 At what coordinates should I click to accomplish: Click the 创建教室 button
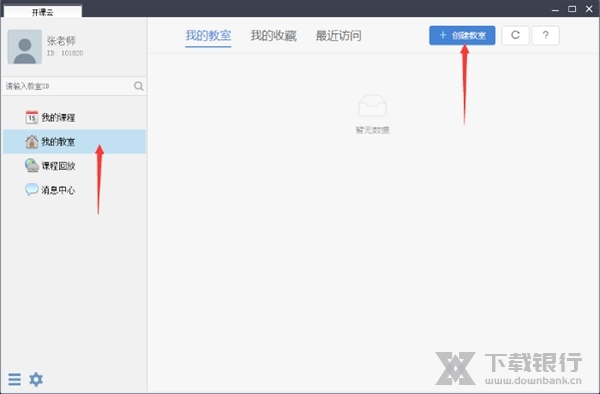point(462,35)
